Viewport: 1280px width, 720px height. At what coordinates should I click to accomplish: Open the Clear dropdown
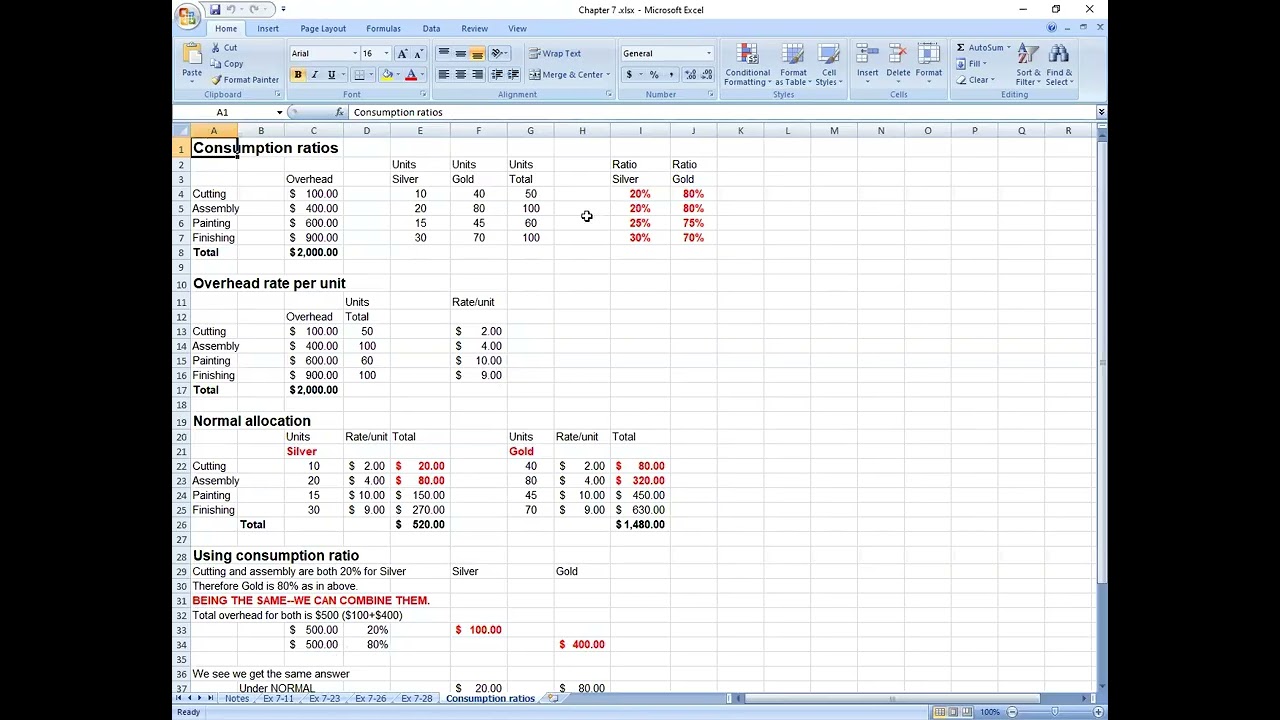pyautogui.click(x=974, y=80)
